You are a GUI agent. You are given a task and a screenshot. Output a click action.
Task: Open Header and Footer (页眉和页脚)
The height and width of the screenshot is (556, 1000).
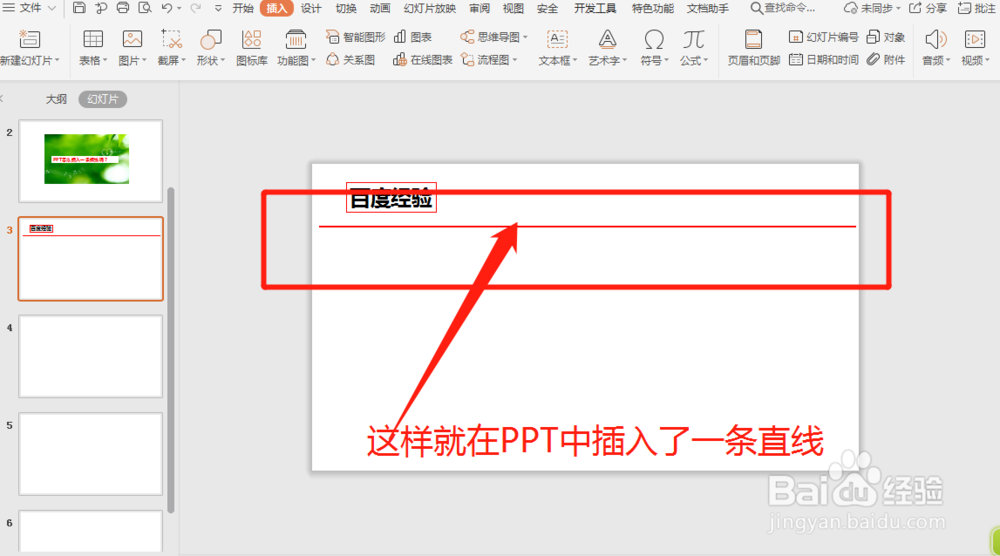[754, 48]
